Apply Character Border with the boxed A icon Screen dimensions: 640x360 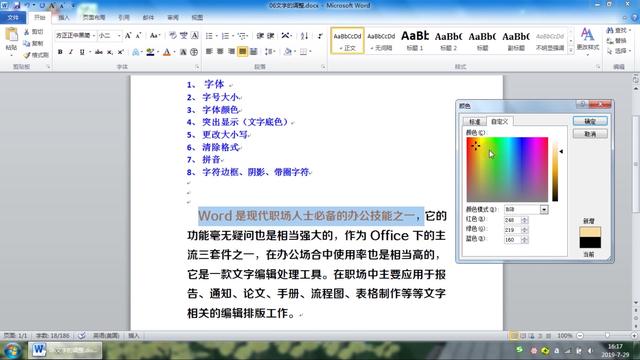(x=195, y=36)
